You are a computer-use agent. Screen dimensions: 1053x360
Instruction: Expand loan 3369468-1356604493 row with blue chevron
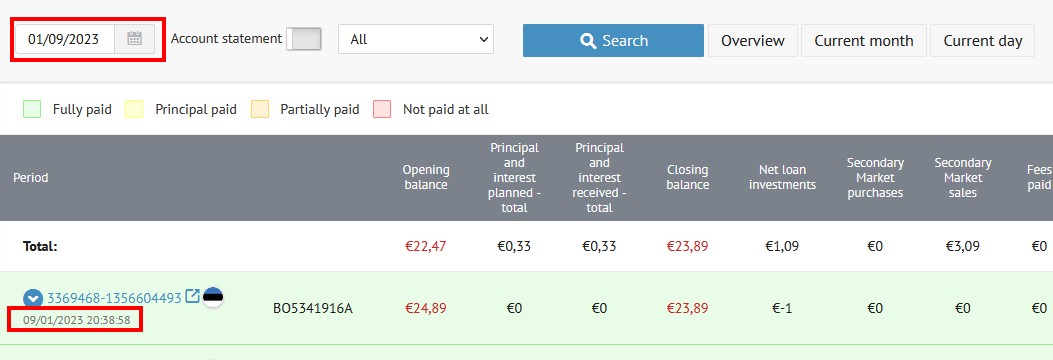point(33,299)
